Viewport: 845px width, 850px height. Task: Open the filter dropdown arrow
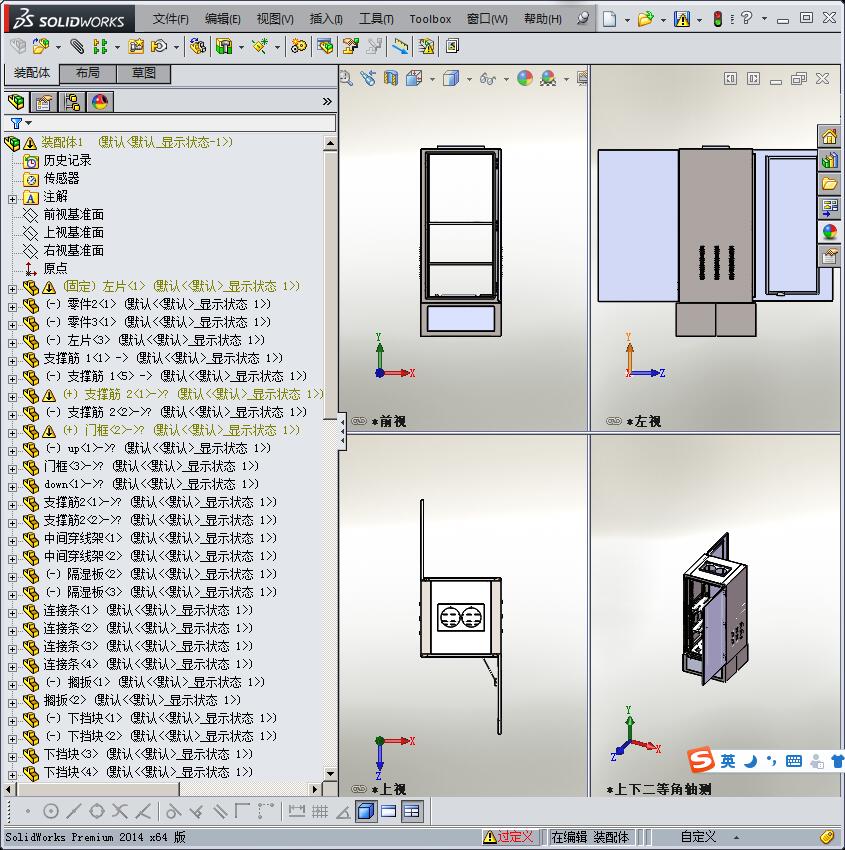[x=29, y=123]
